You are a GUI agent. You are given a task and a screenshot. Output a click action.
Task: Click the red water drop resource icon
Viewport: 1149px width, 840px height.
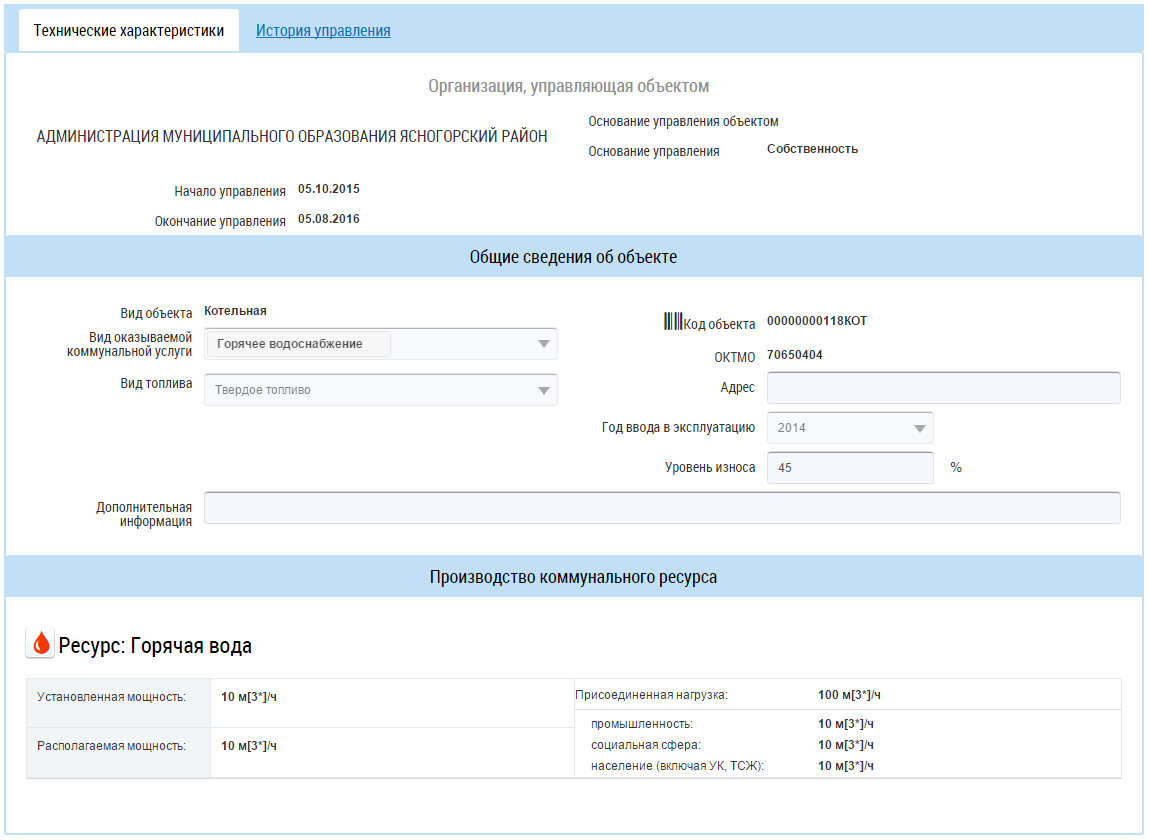(40, 644)
